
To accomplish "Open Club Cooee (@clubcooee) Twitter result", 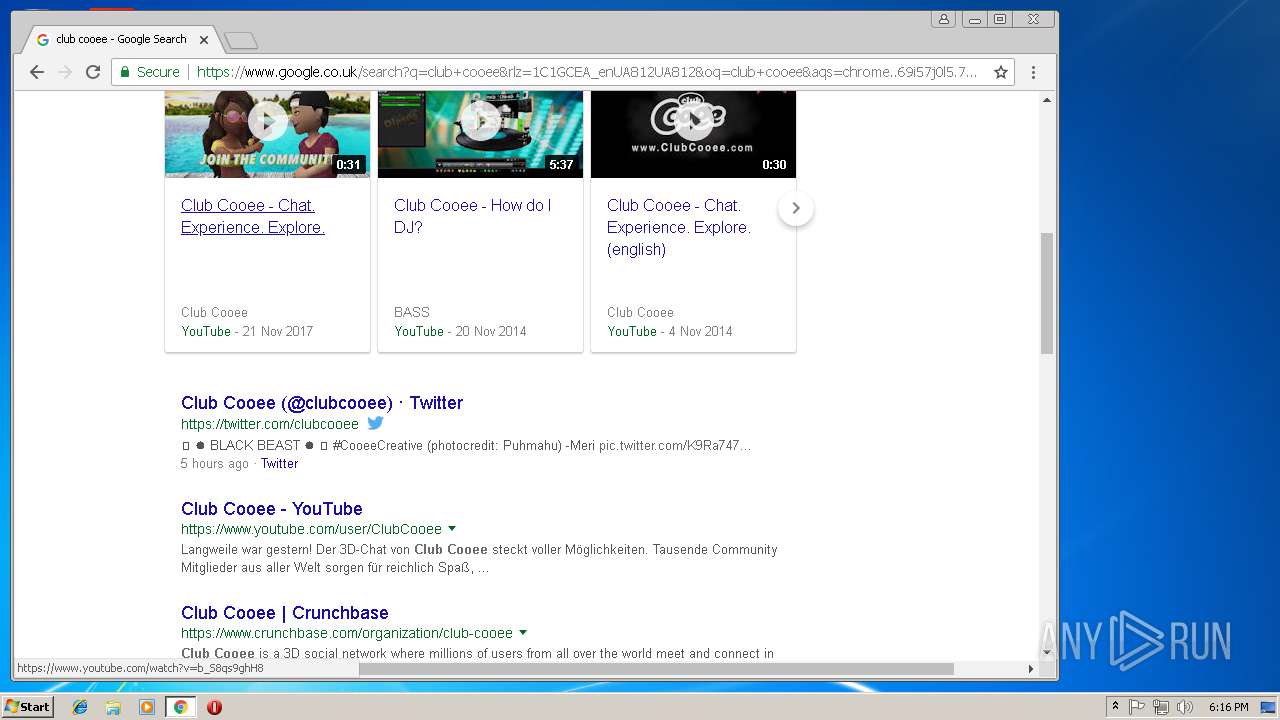I will 322,403.
